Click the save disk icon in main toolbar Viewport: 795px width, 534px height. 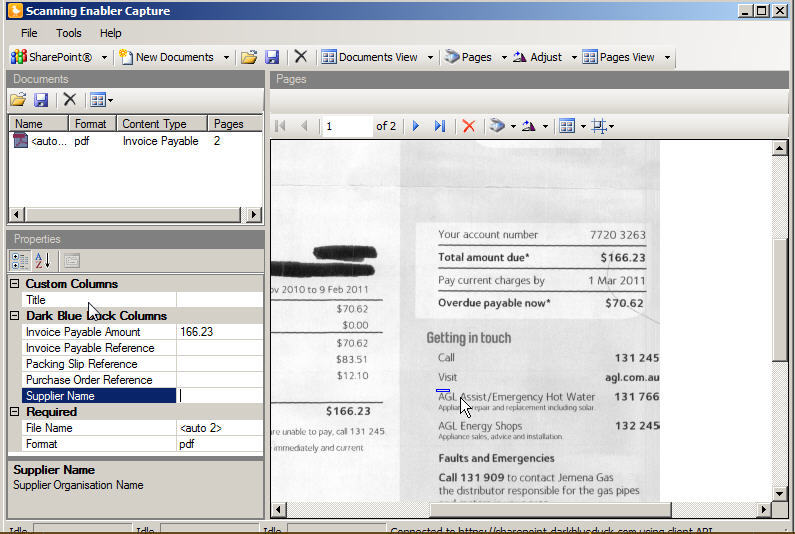point(272,57)
